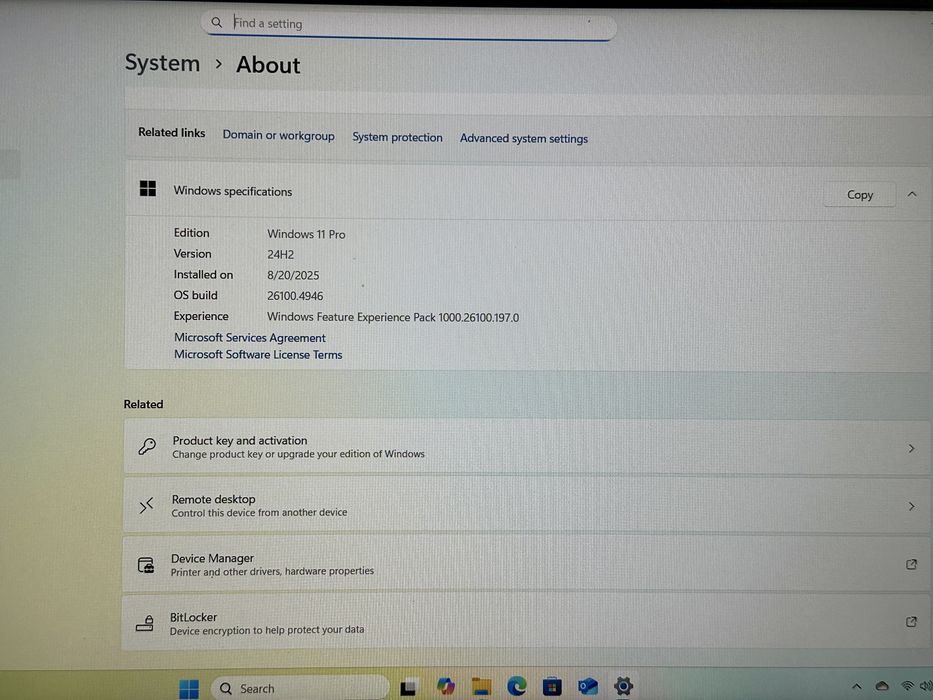
Task: Click chevron on Product key and activation row
Action: click(x=912, y=448)
